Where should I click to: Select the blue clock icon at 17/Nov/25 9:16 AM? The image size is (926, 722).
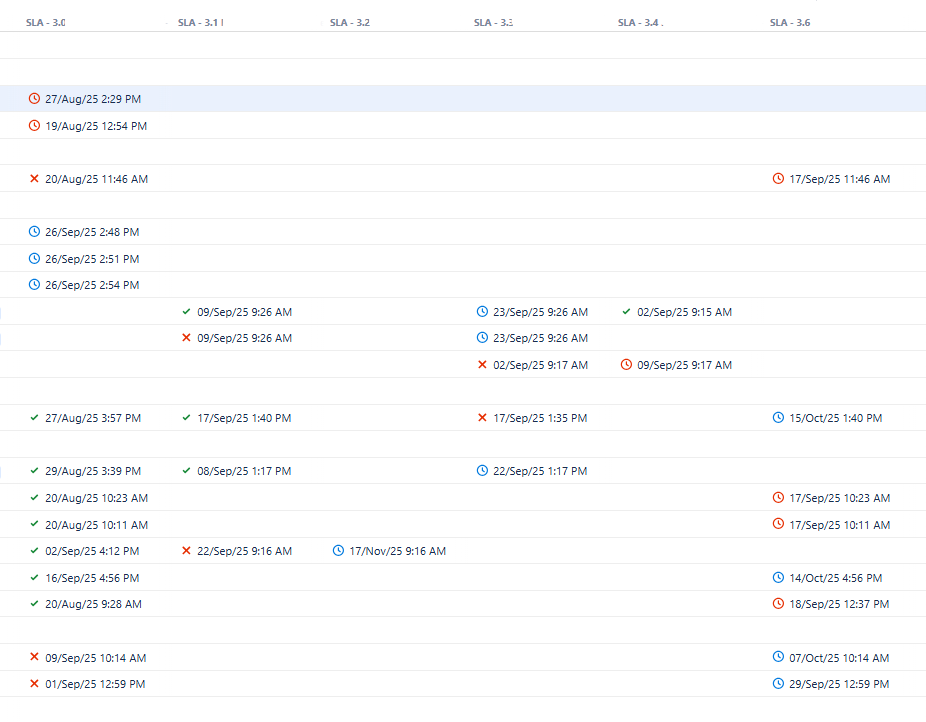(x=338, y=551)
